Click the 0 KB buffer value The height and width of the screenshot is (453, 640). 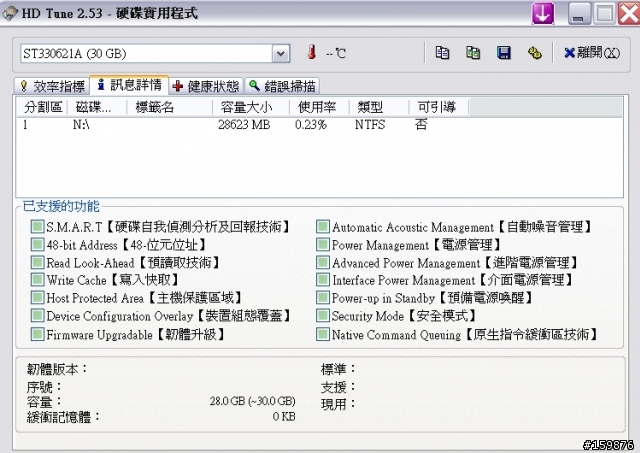(284, 417)
